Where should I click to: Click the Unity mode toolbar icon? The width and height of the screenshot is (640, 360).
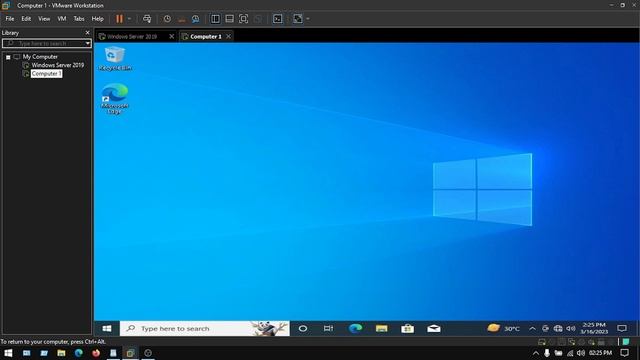pyautogui.click(x=258, y=19)
